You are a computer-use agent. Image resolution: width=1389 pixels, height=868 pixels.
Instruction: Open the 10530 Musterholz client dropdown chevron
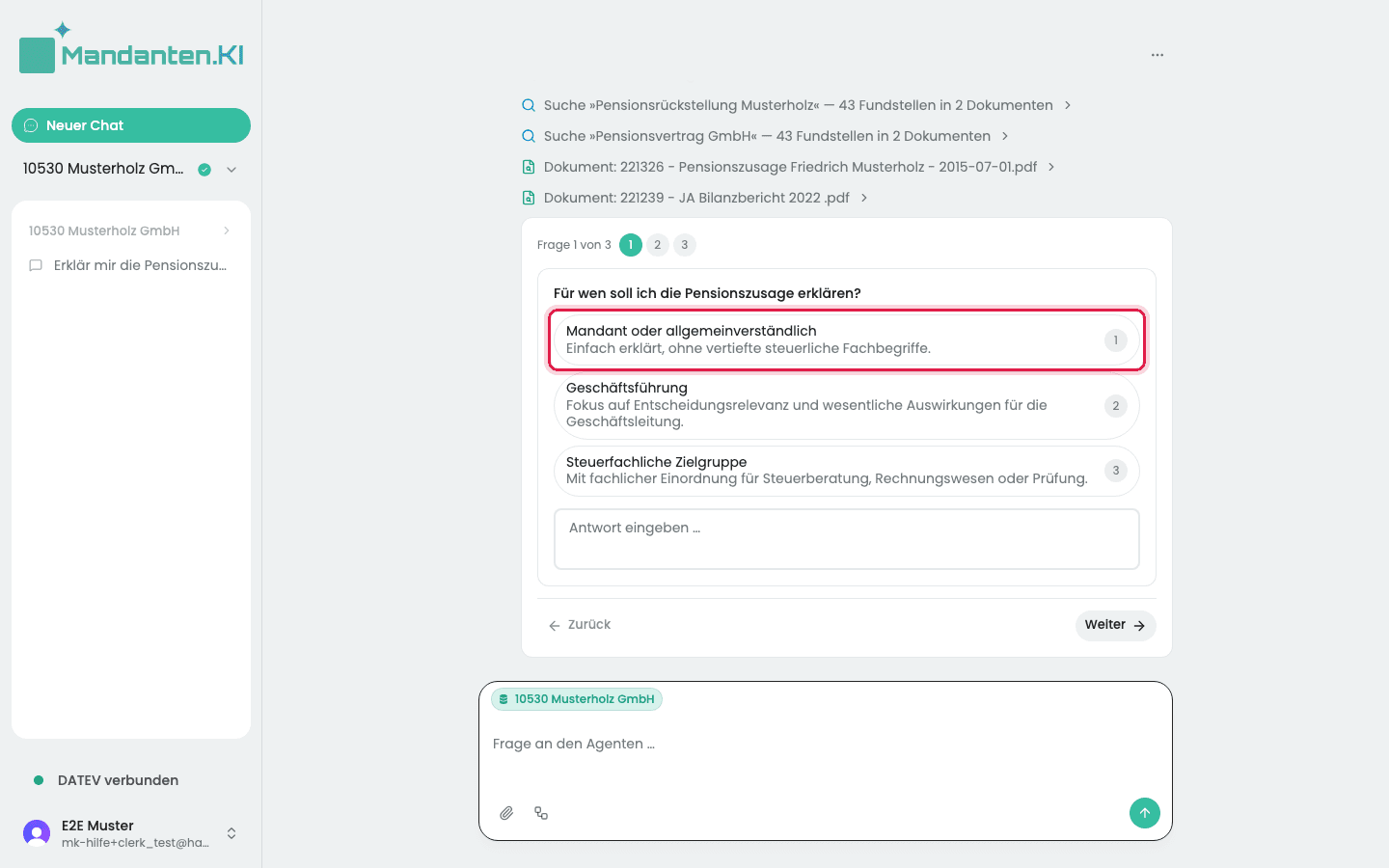coord(231,170)
